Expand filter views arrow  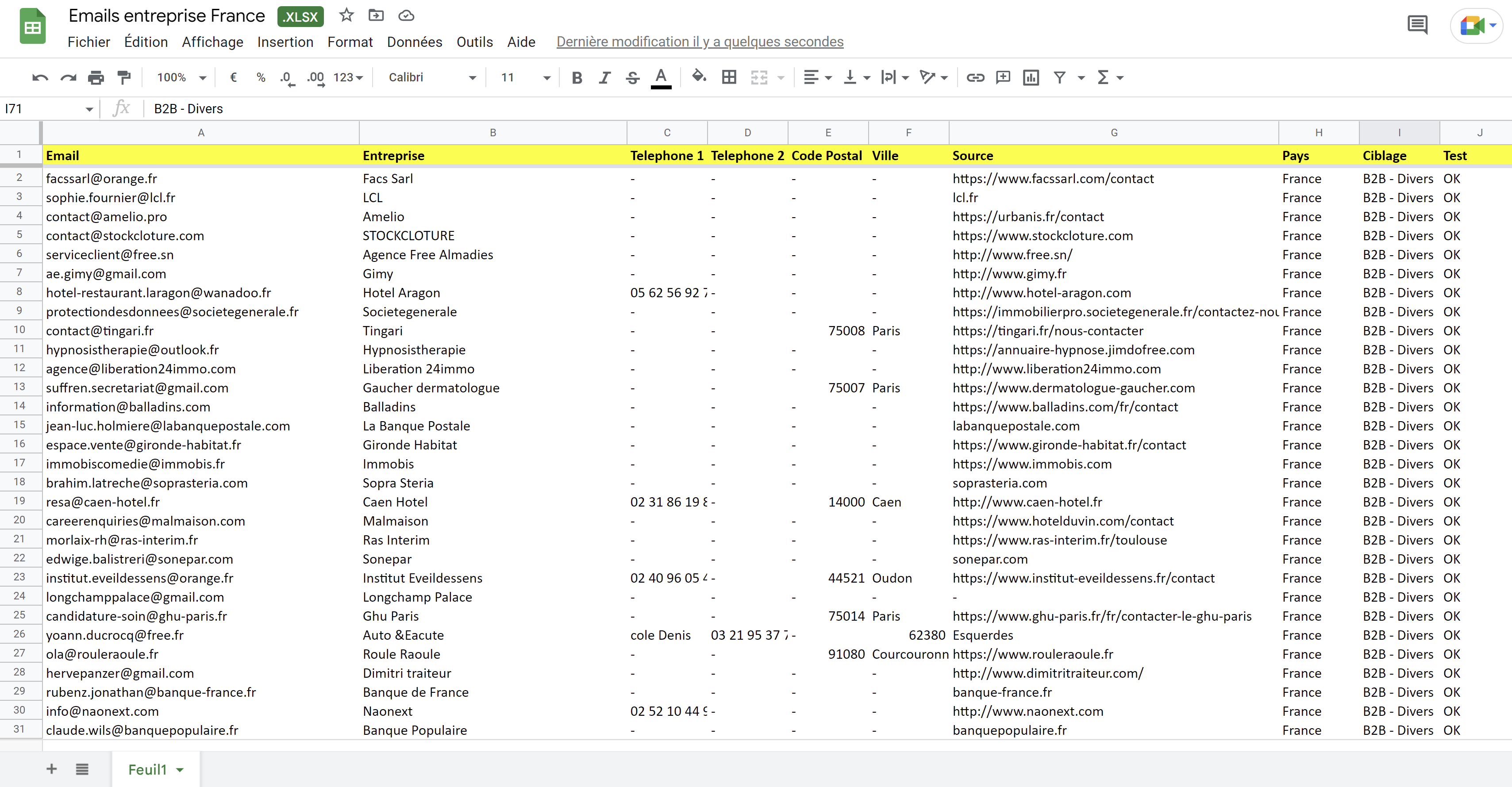1081,77
